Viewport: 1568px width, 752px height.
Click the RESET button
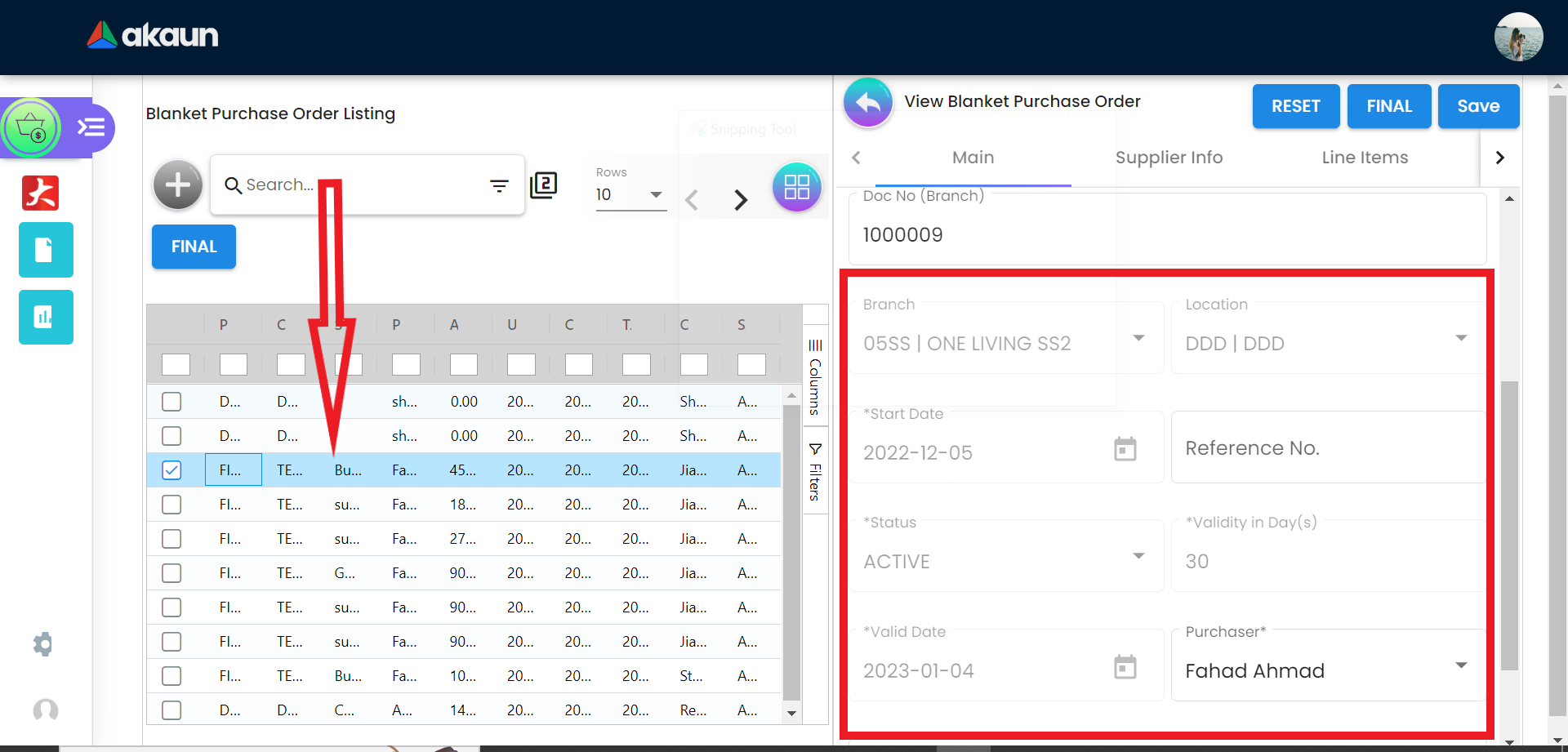pos(1296,106)
